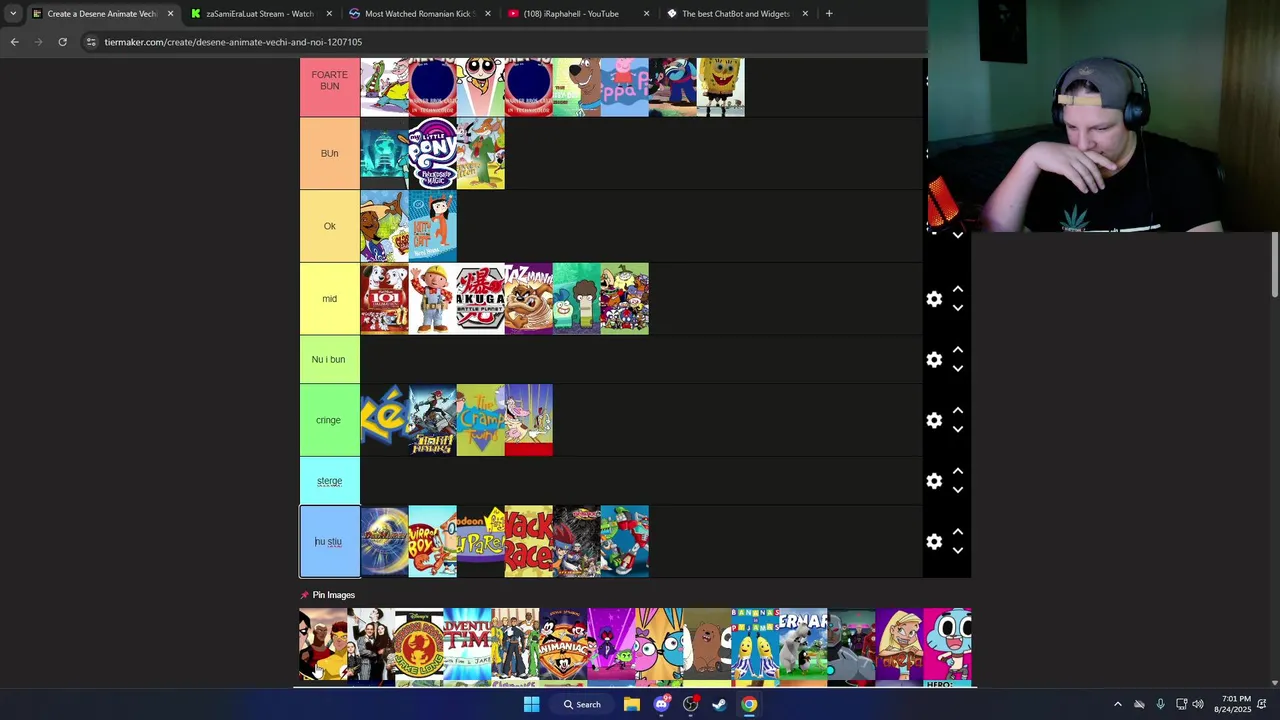Edit the BUn tier label
This screenshot has height=720, width=1280.
click(330, 153)
